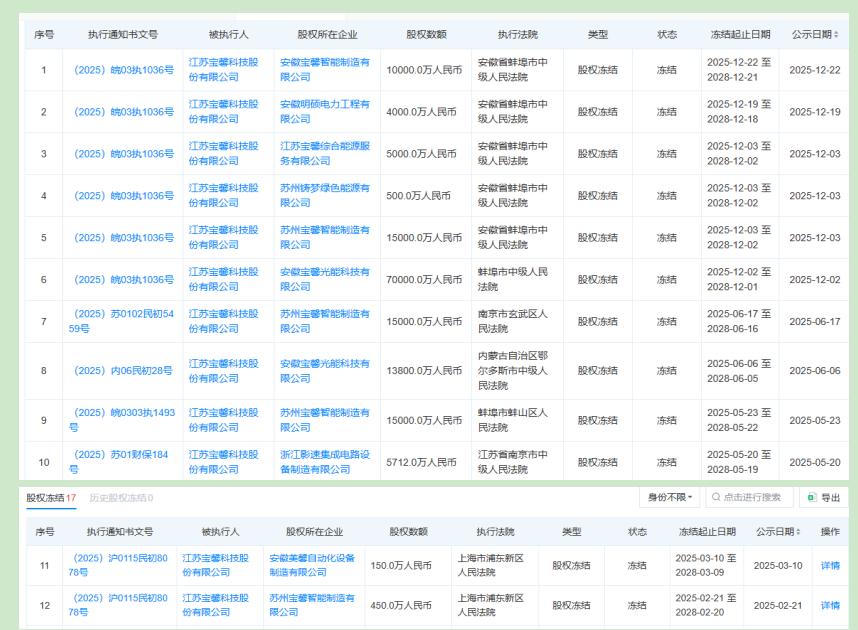Open 详情 for row 11
Screen dimensions: 858x630
point(830,565)
